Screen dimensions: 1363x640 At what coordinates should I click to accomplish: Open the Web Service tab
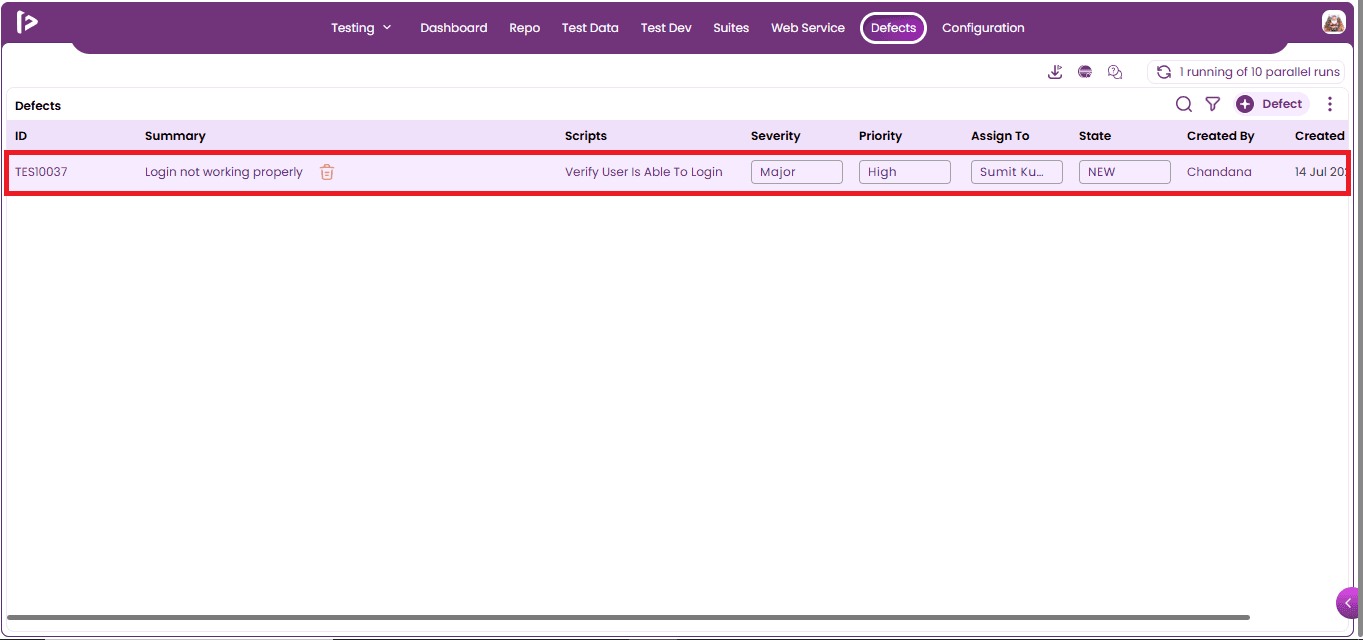click(808, 28)
